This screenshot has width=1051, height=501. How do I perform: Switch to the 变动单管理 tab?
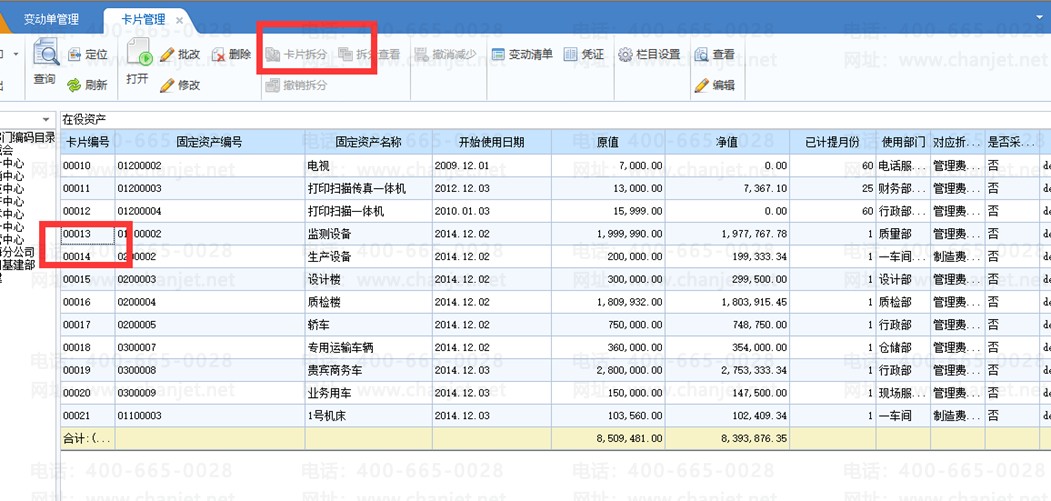[51, 19]
